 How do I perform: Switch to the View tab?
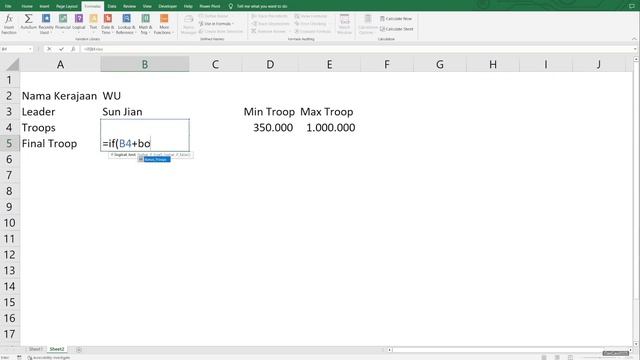point(147,6)
